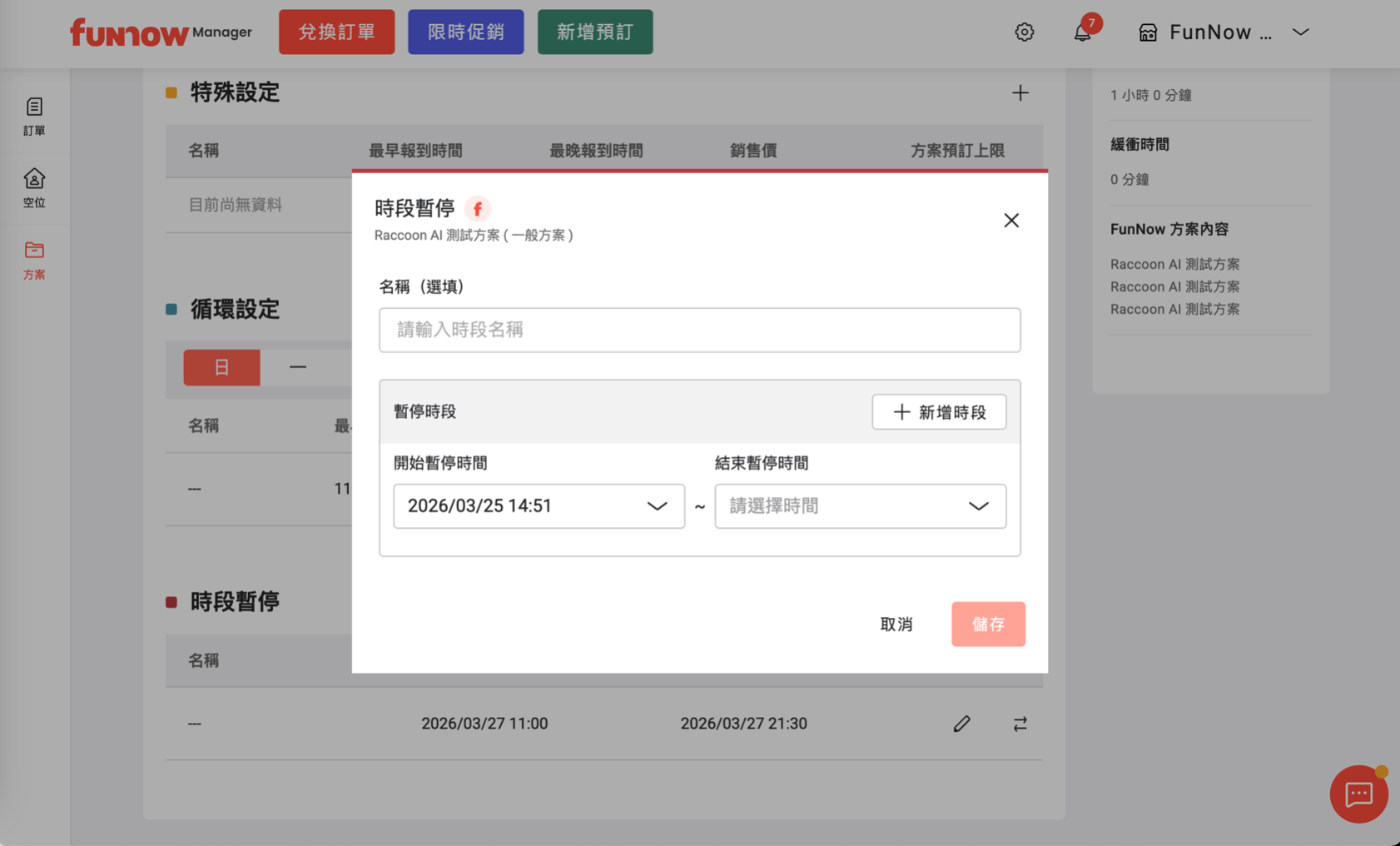Click the plus icon for 特殊設定
This screenshot has width=1400, height=846.
(1020, 92)
